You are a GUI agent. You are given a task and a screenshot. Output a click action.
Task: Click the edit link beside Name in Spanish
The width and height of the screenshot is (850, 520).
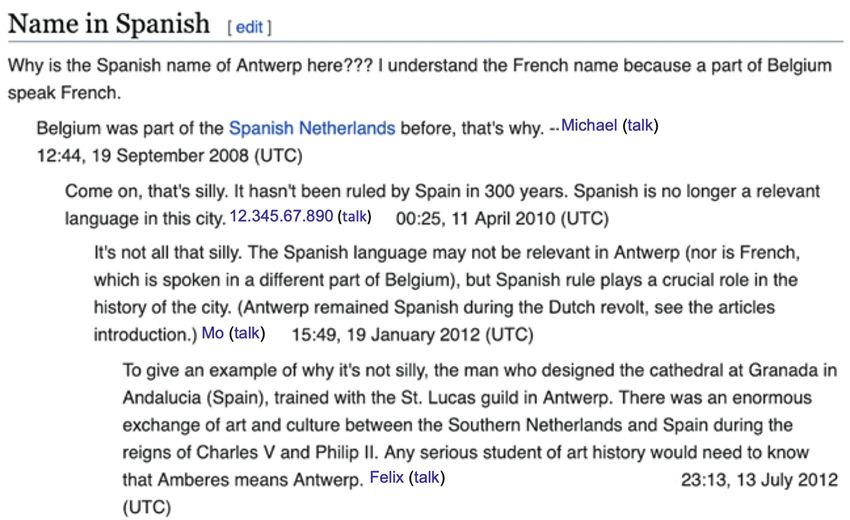click(249, 27)
